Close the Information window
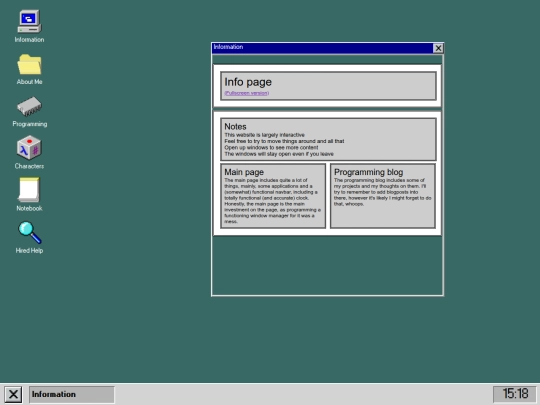The width and height of the screenshot is (540, 405). point(438,48)
